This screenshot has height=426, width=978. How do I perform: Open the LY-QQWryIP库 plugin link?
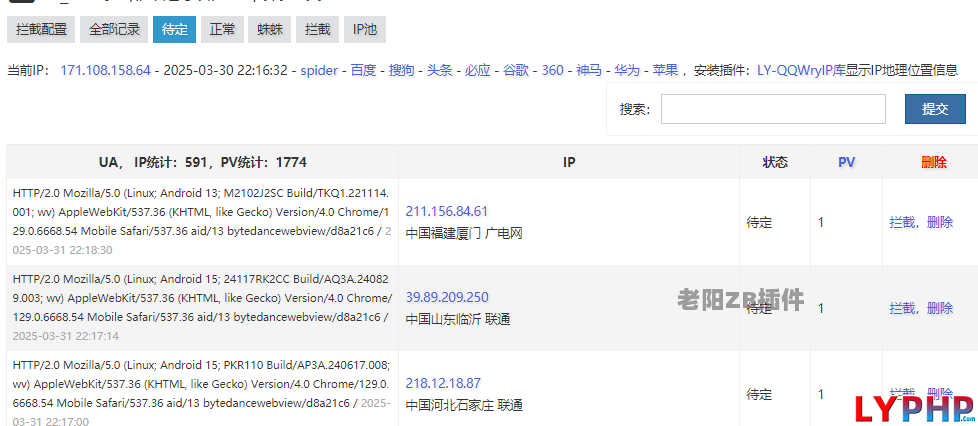pos(801,70)
